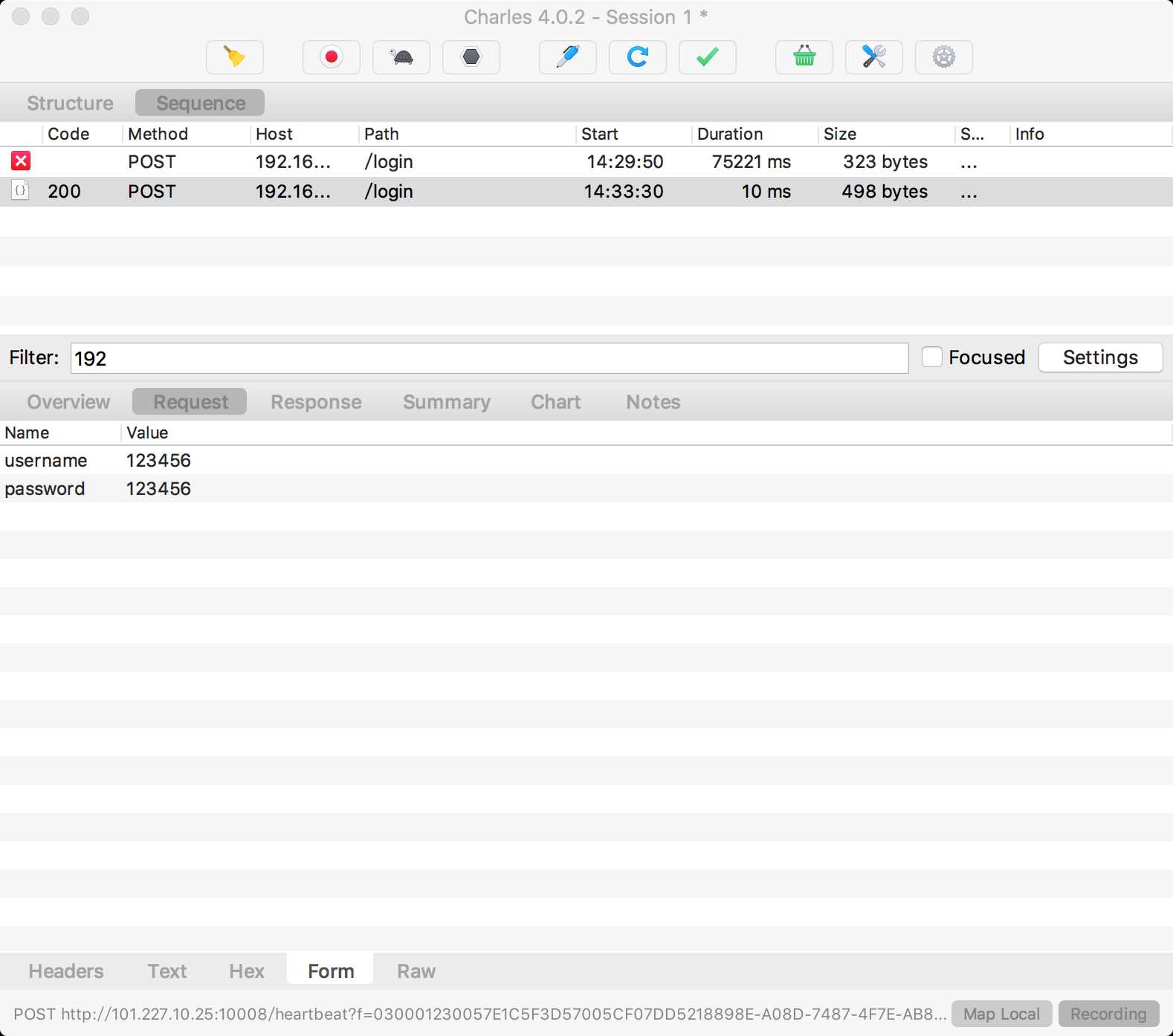This screenshot has height=1036, width=1173.
Task: Select the failed request's red X icon
Action: (x=21, y=161)
